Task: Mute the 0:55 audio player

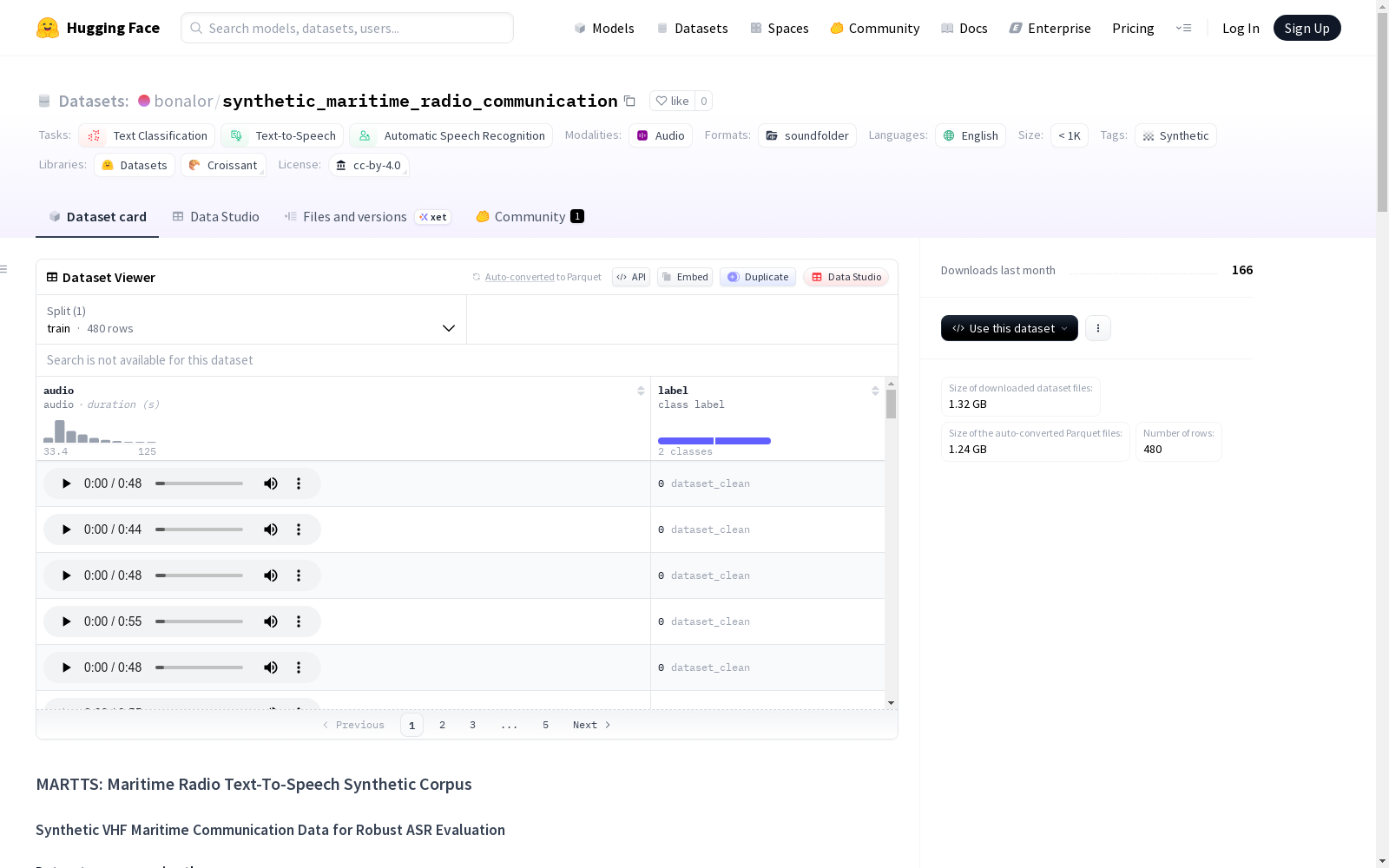Action: [x=271, y=621]
